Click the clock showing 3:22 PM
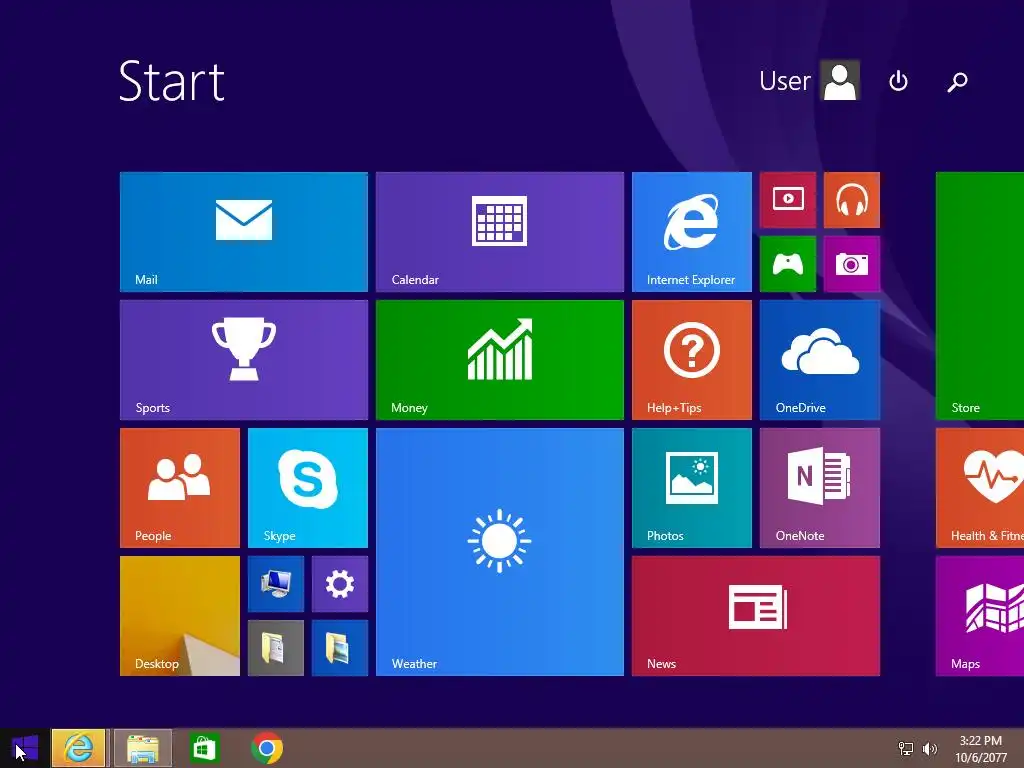 (981, 749)
